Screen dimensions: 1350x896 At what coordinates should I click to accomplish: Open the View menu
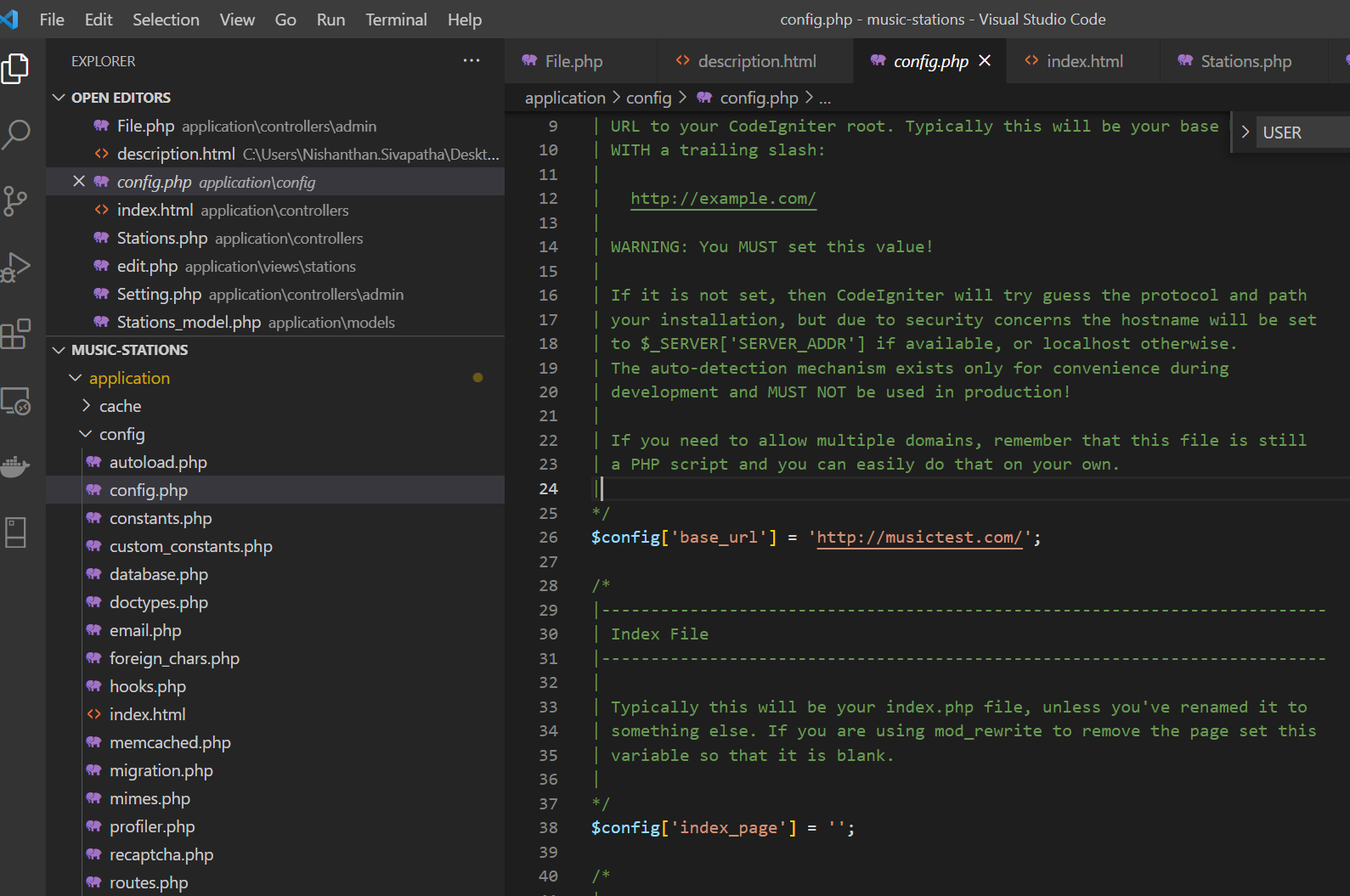237,19
